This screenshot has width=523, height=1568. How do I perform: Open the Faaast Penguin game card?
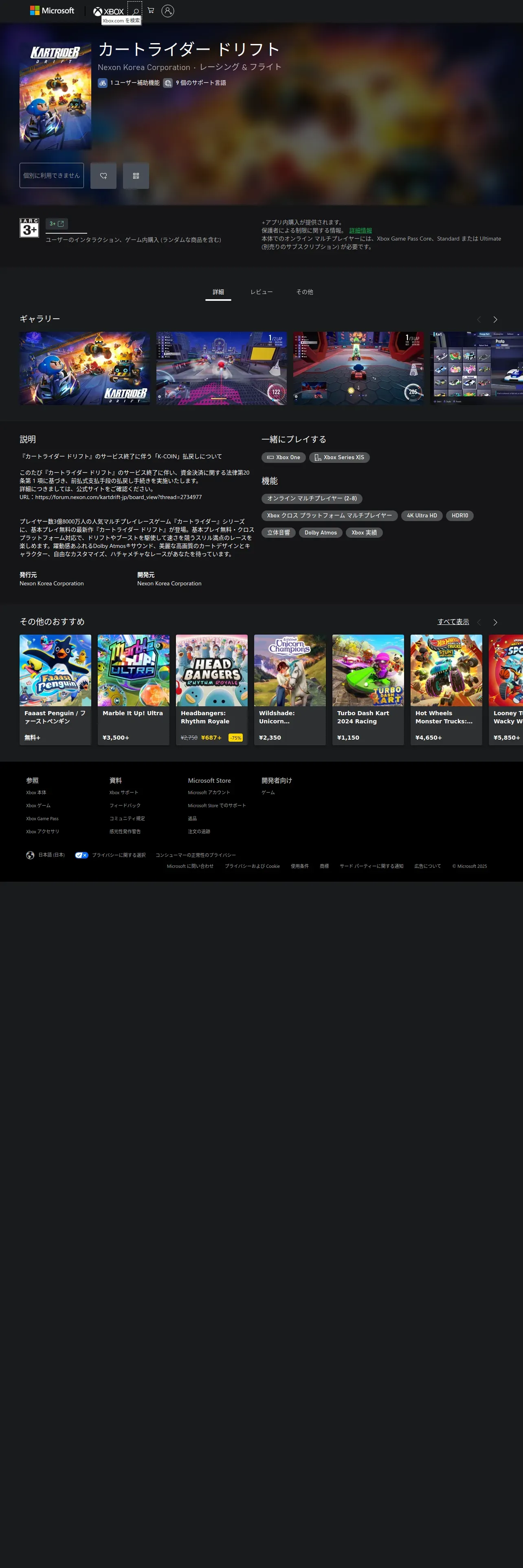[x=55, y=690]
